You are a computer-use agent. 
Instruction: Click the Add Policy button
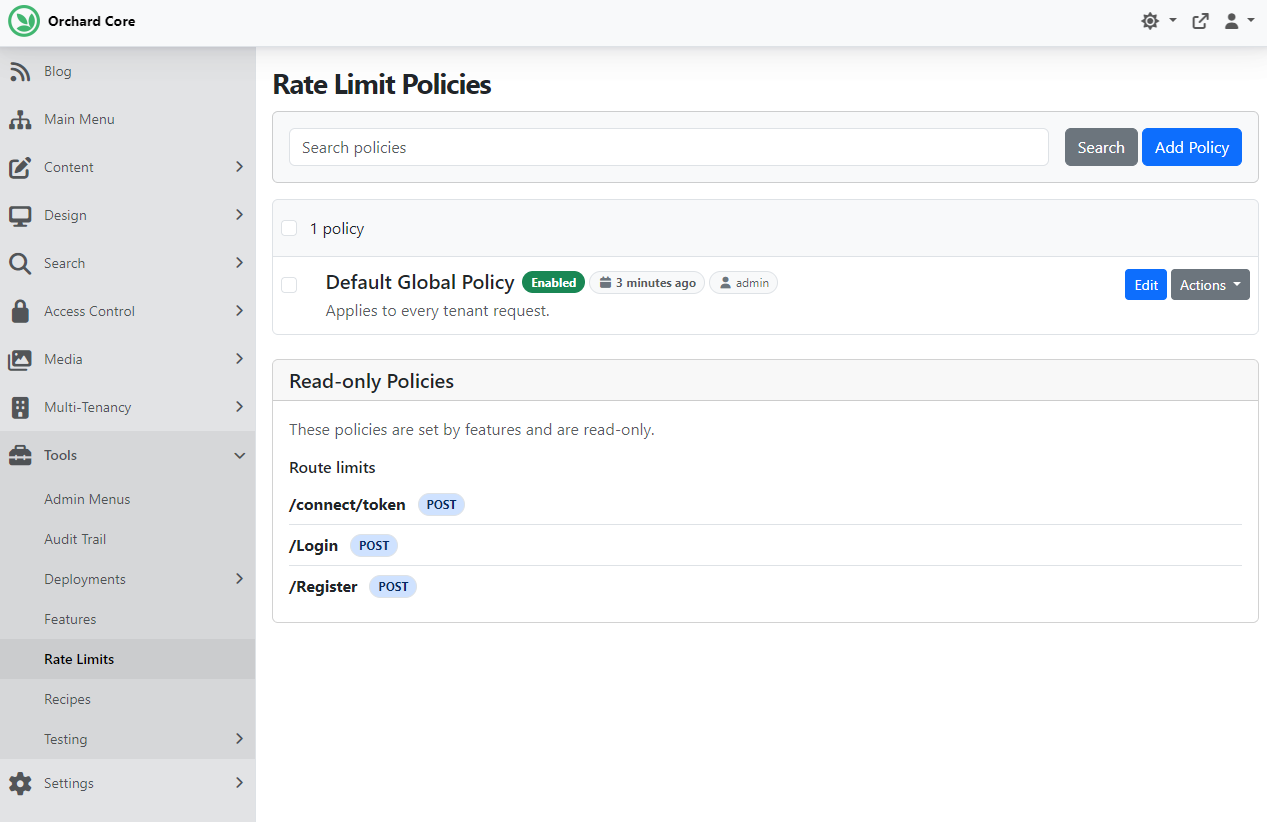click(x=1192, y=147)
